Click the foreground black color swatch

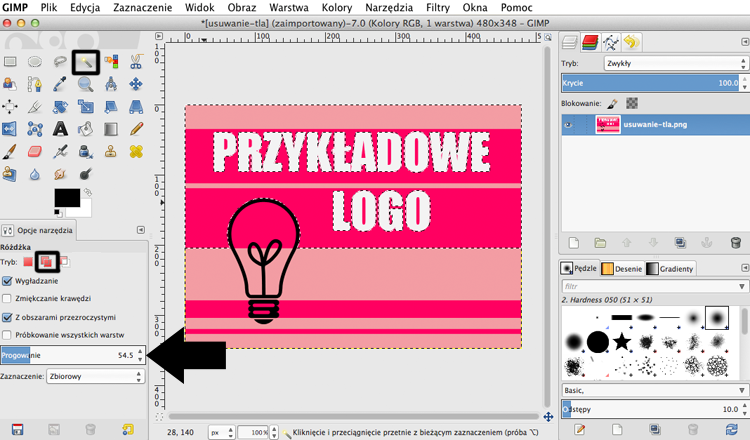point(67,198)
